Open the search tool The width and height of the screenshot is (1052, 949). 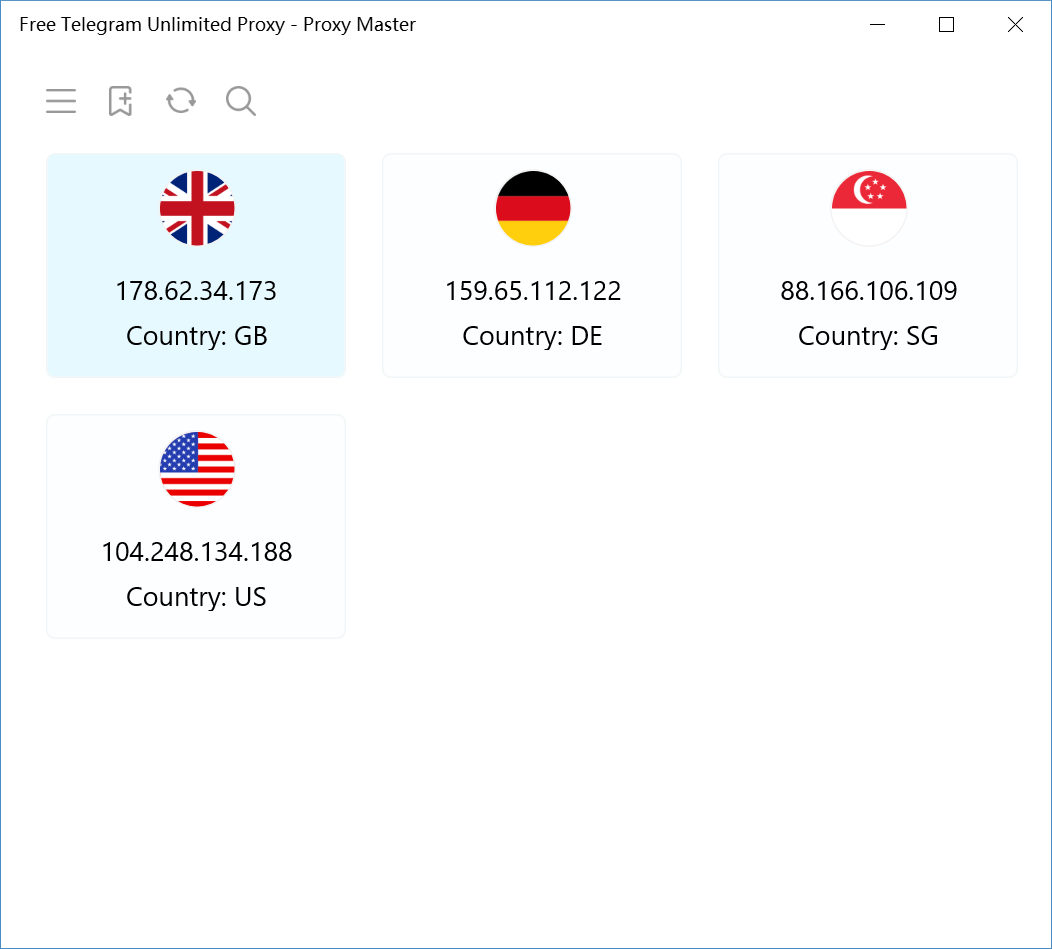(x=241, y=101)
